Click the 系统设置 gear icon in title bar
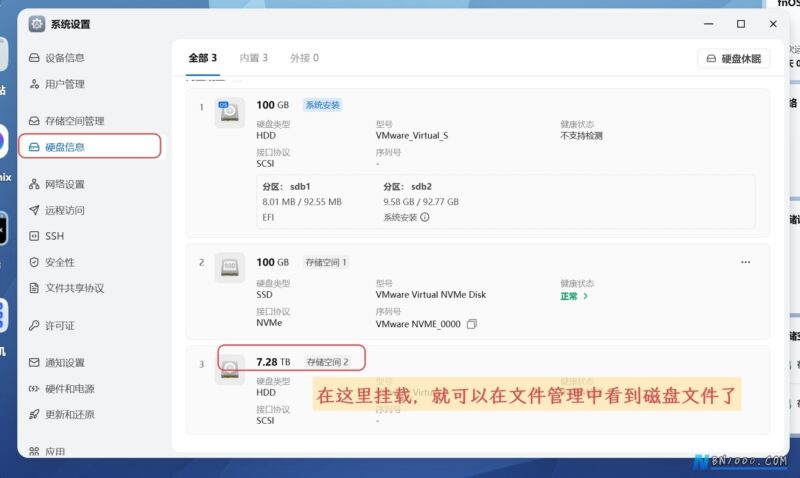The height and width of the screenshot is (478, 800). click(37, 24)
